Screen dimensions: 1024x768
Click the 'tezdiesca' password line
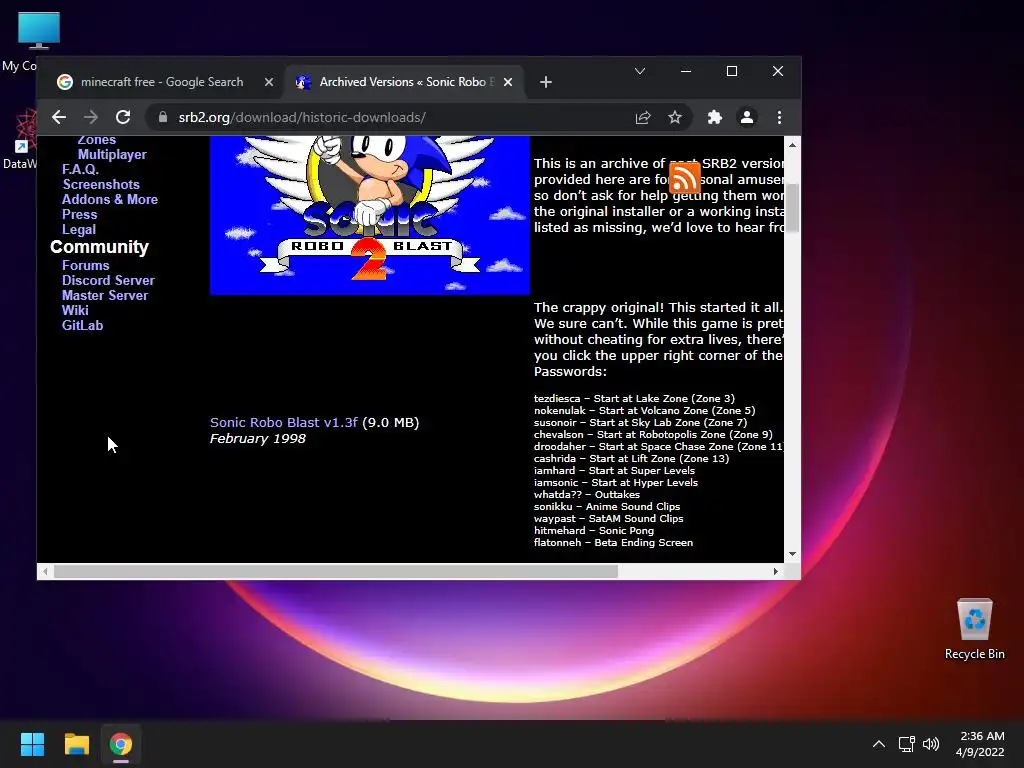(634, 398)
